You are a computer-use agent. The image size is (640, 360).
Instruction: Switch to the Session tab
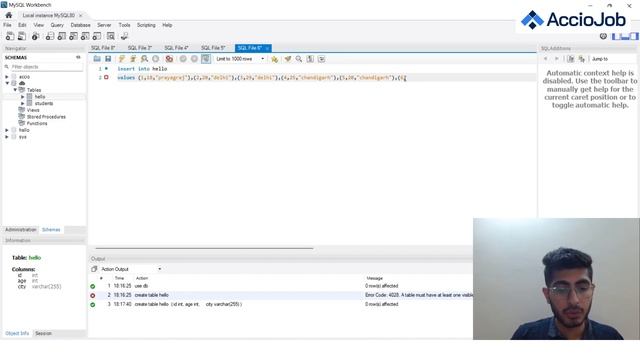pyautogui.click(x=43, y=333)
